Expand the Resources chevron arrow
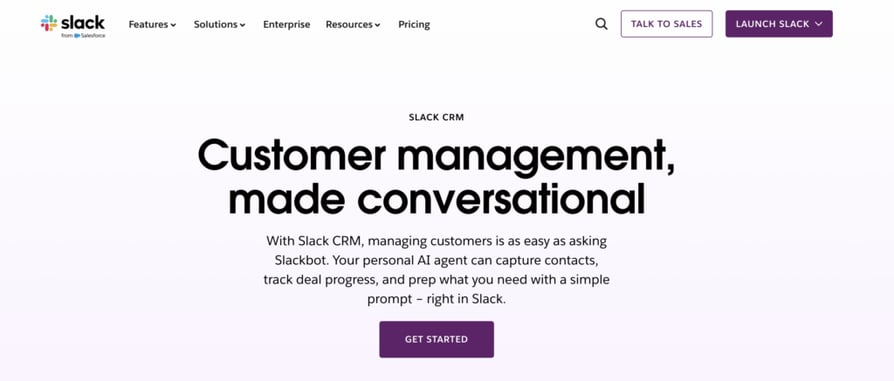Viewport: 894px width, 381px height. click(377, 25)
